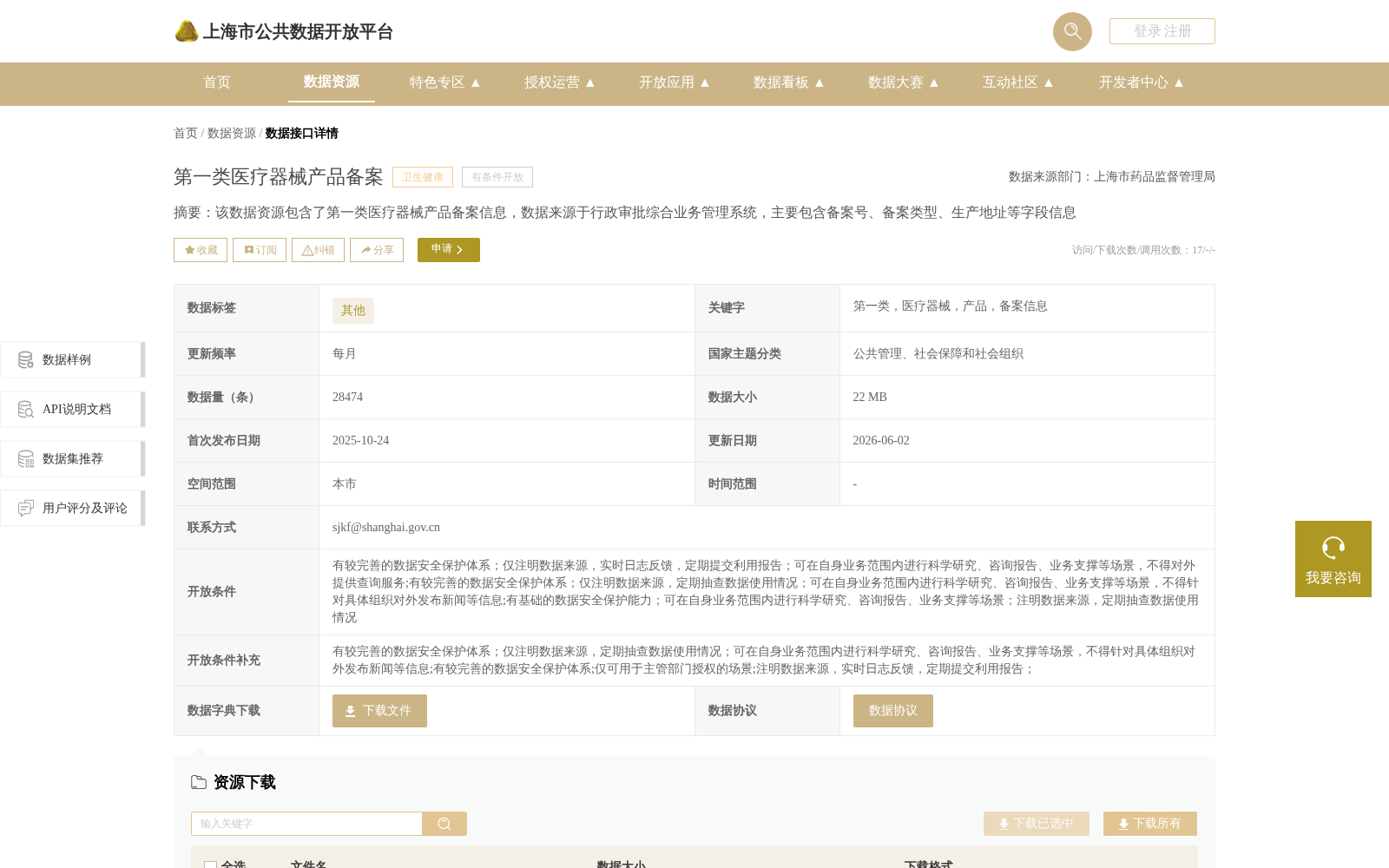This screenshot has width=1389, height=868.
Task: Click the 首页 breadcrumb link
Action: point(186,133)
